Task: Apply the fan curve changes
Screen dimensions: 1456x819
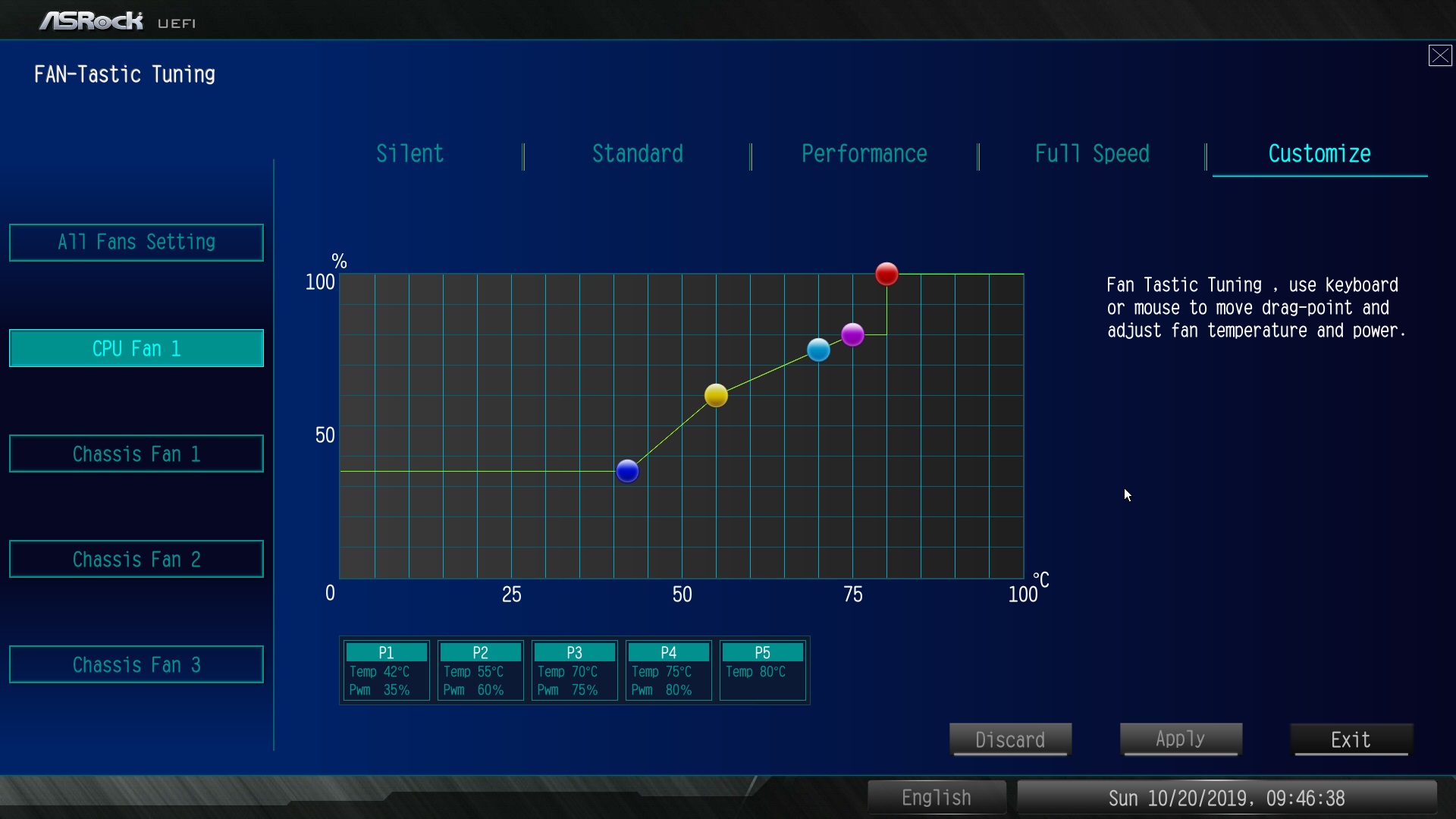Action: click(x=1180, y=739)
